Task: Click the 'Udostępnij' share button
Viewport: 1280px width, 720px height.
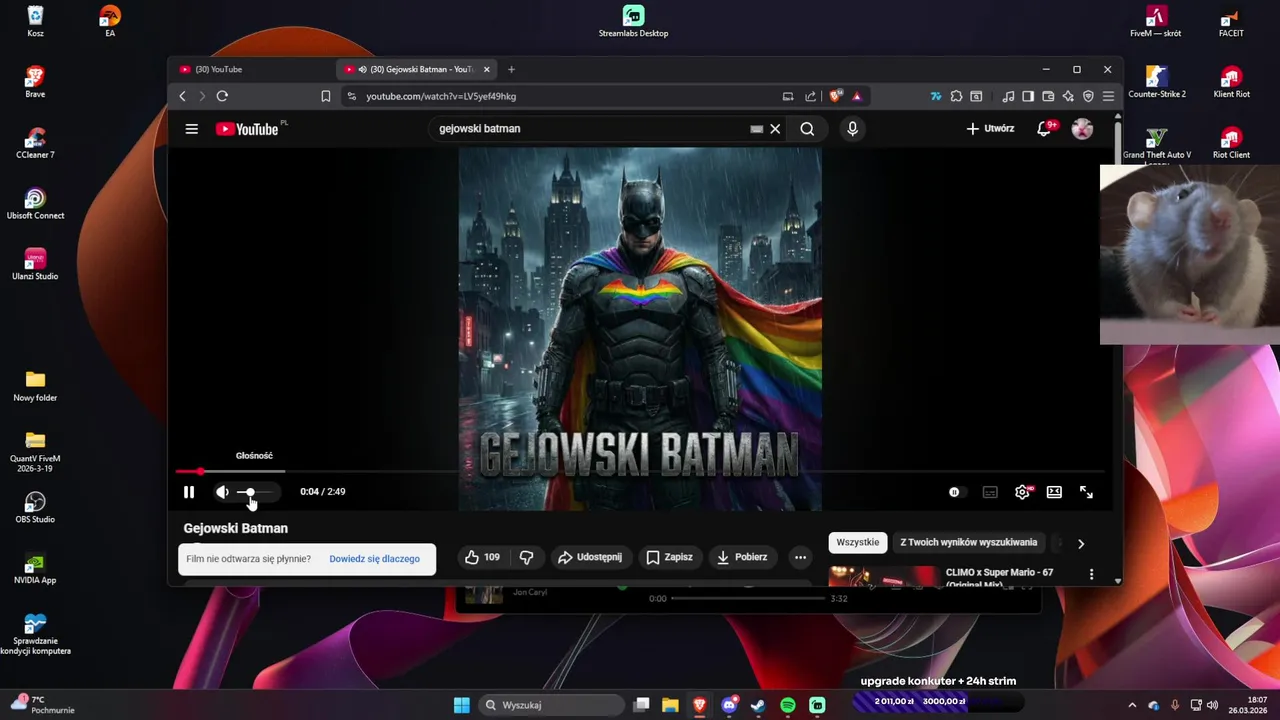Action: [590, 557]
